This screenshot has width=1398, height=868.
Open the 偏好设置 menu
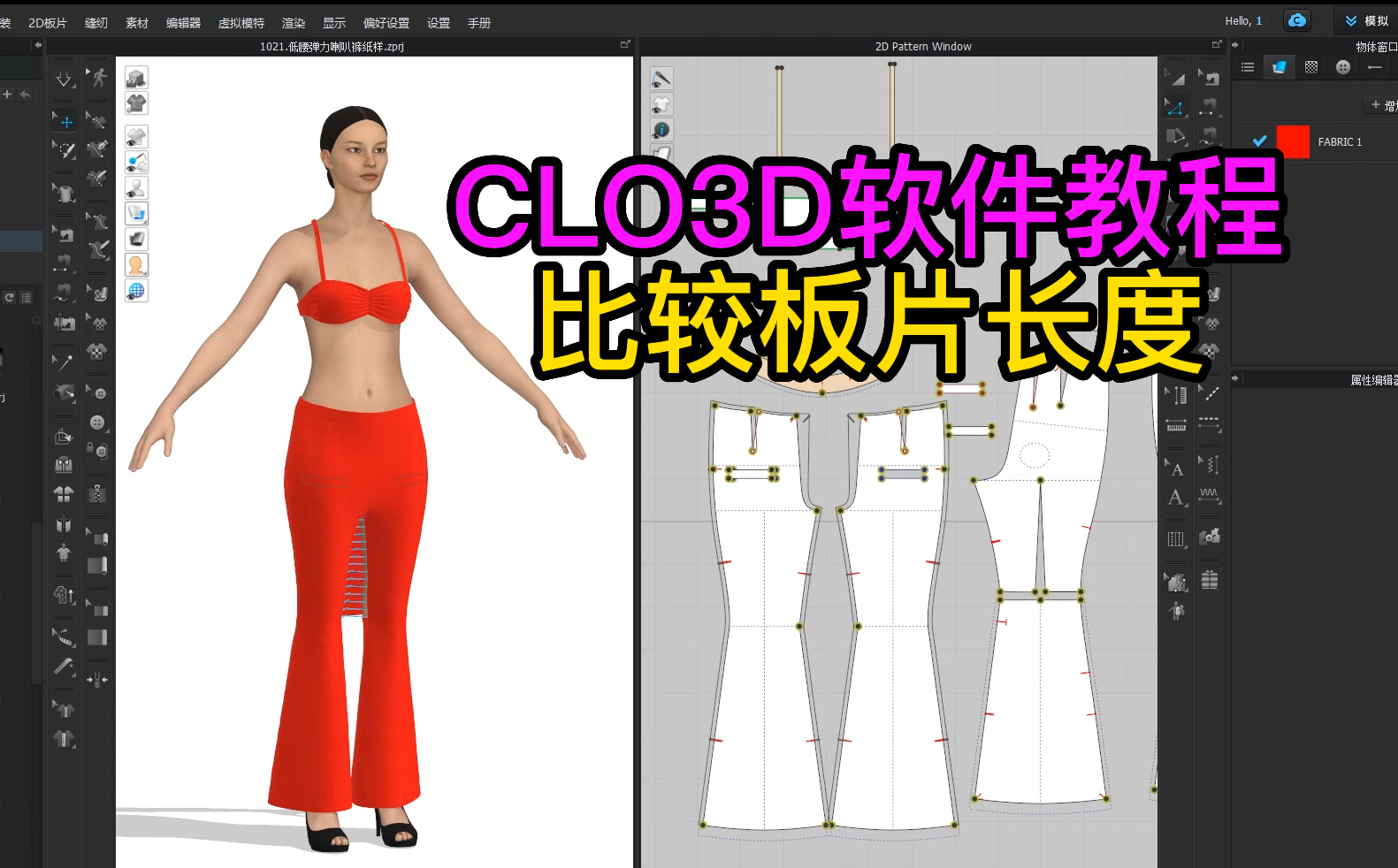[386, 23]
